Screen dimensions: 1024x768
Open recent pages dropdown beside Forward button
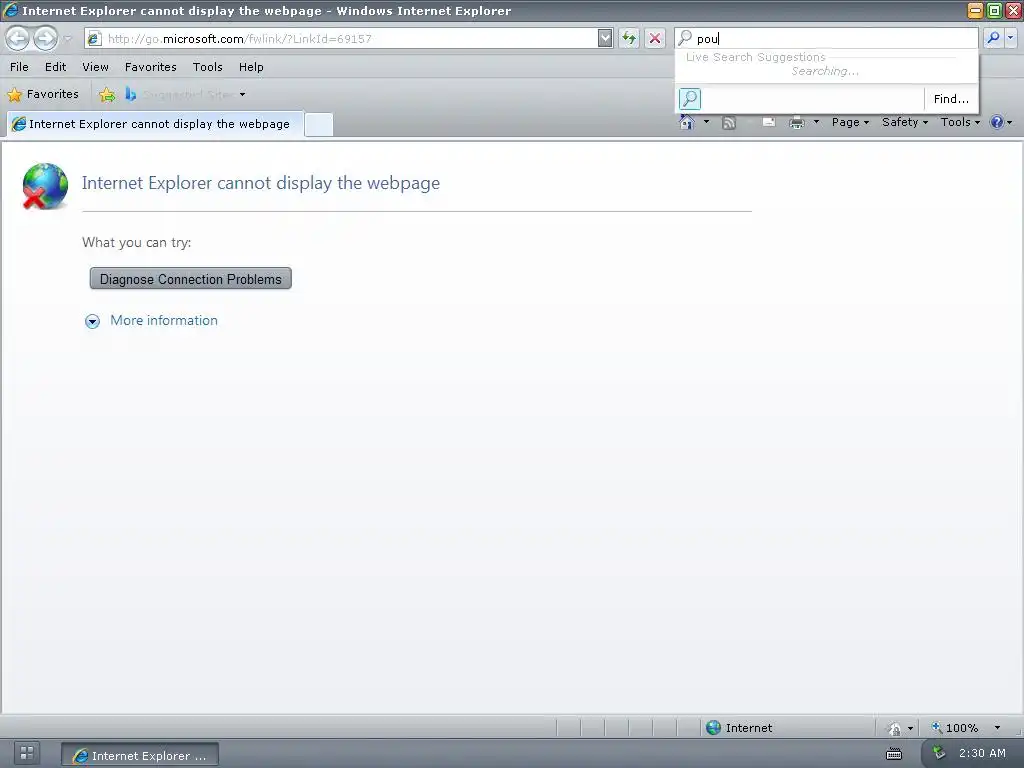67,39
